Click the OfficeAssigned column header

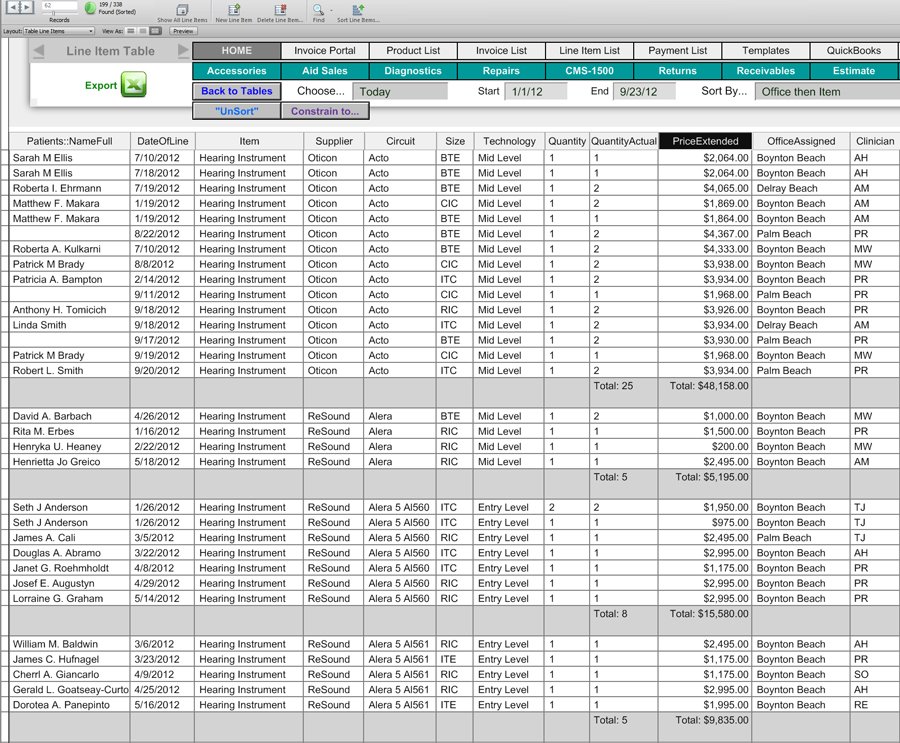click(801, 141)
